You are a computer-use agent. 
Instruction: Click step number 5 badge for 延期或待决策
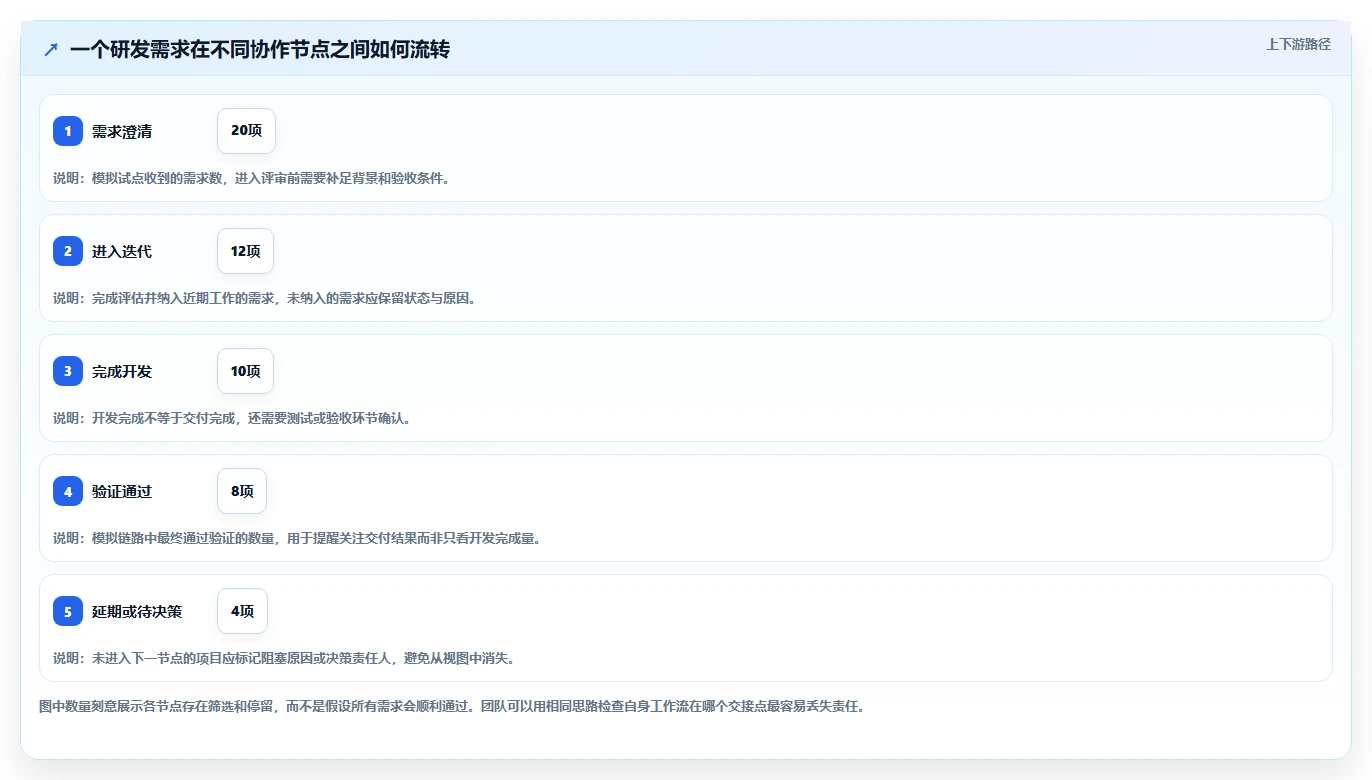pyautogui.click(x=68, y=611)
